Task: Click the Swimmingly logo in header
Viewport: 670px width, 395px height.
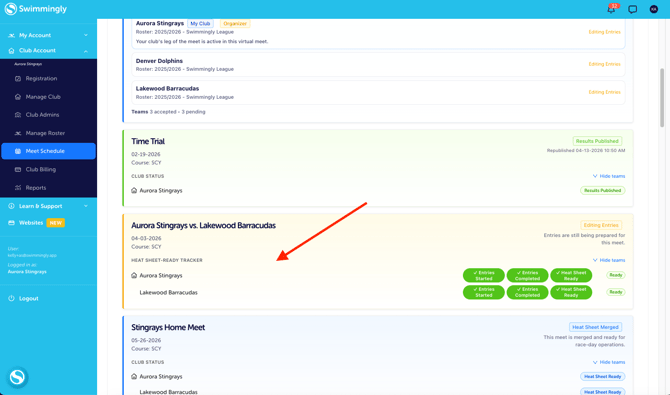Action: pos(36,9)
